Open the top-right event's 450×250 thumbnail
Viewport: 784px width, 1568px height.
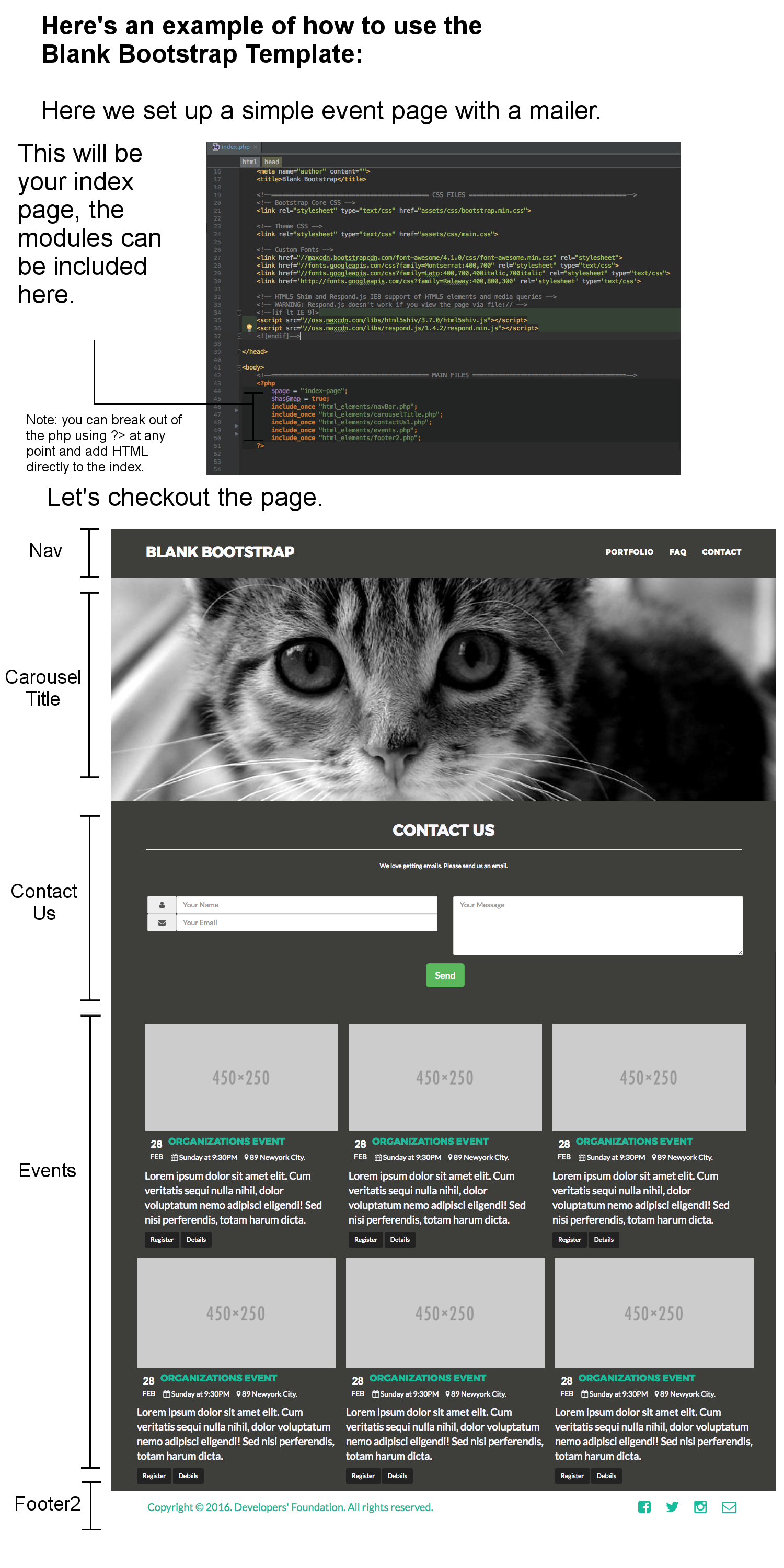click(649, 1077)
